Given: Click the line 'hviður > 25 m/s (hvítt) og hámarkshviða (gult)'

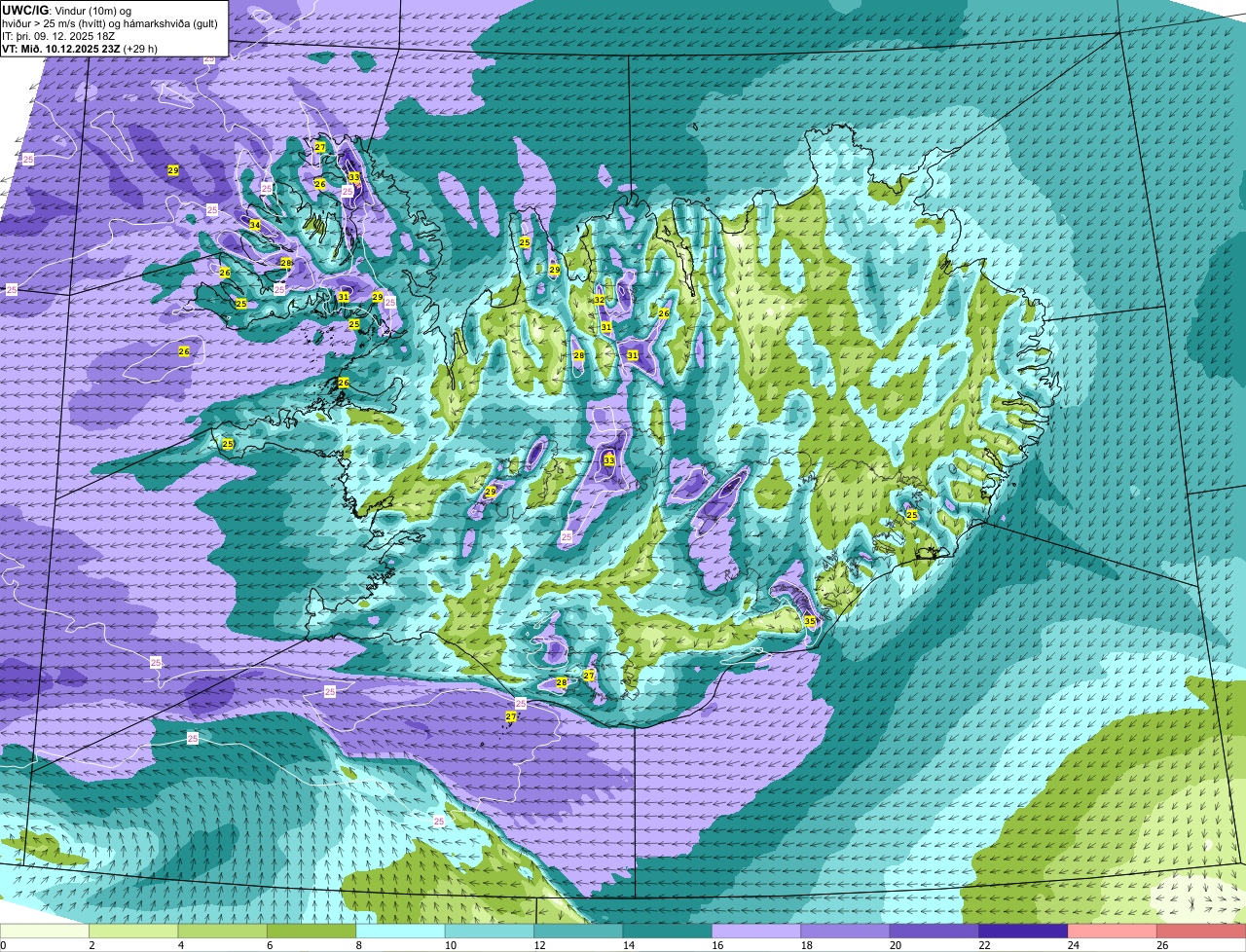Looking at the screenshot, I should pyautogui.click(x=110, y=23).
